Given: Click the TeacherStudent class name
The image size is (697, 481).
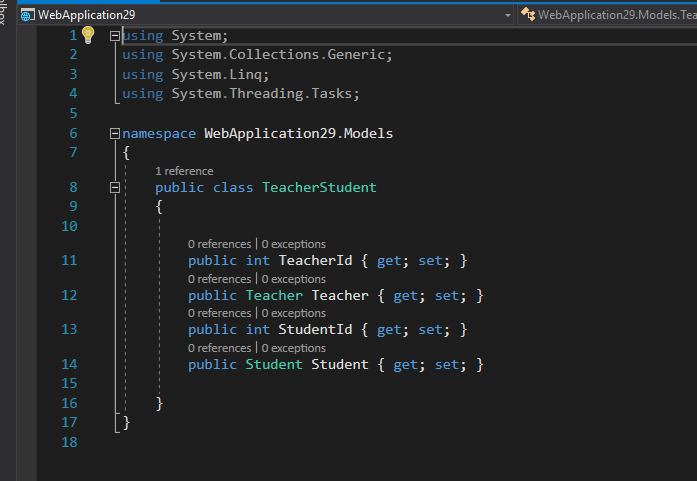Looking at the screenshot, I should pyautogui.click(x=319, y=187).
